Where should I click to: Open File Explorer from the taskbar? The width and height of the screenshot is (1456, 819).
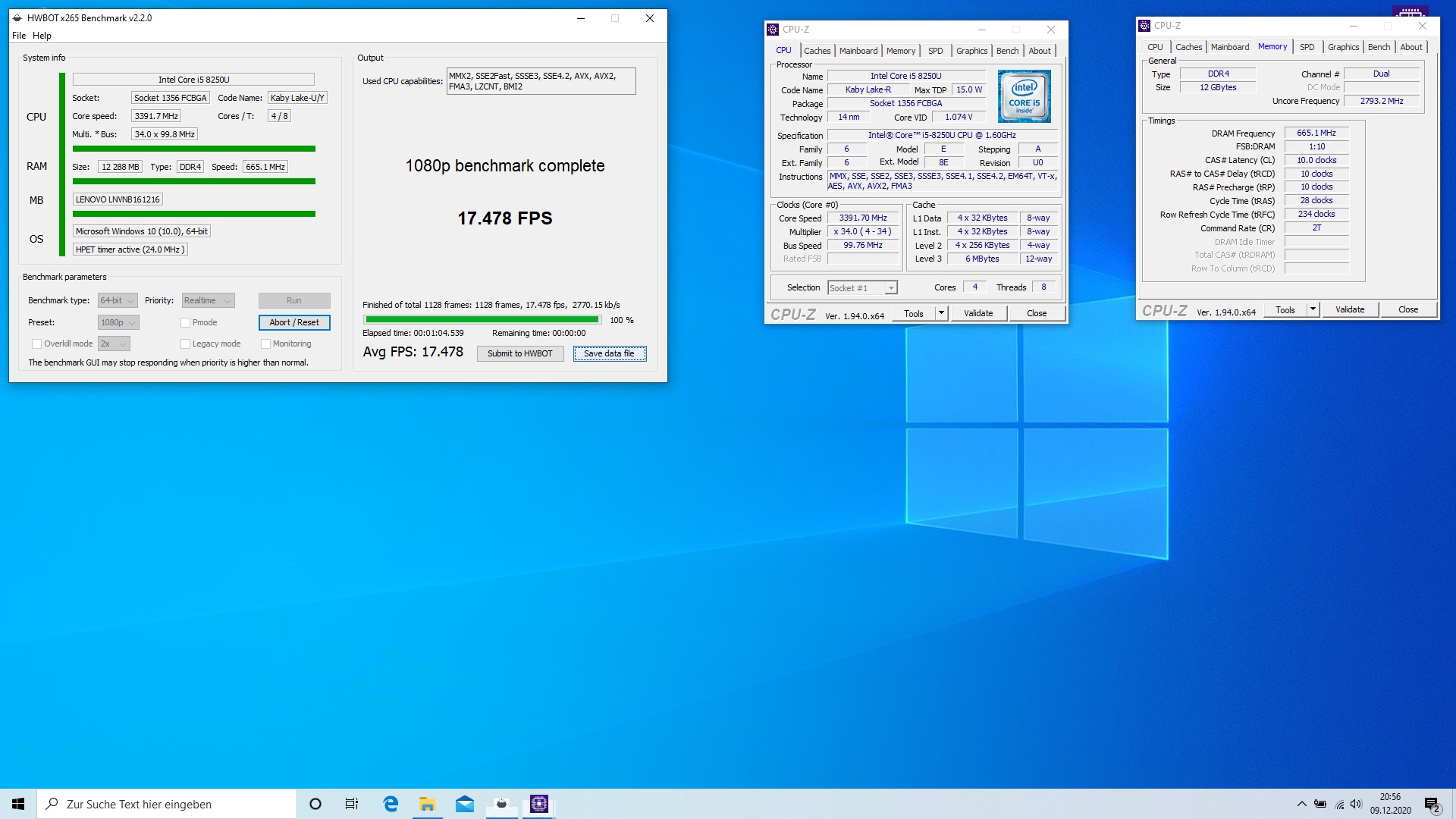[x=428, y=804]
